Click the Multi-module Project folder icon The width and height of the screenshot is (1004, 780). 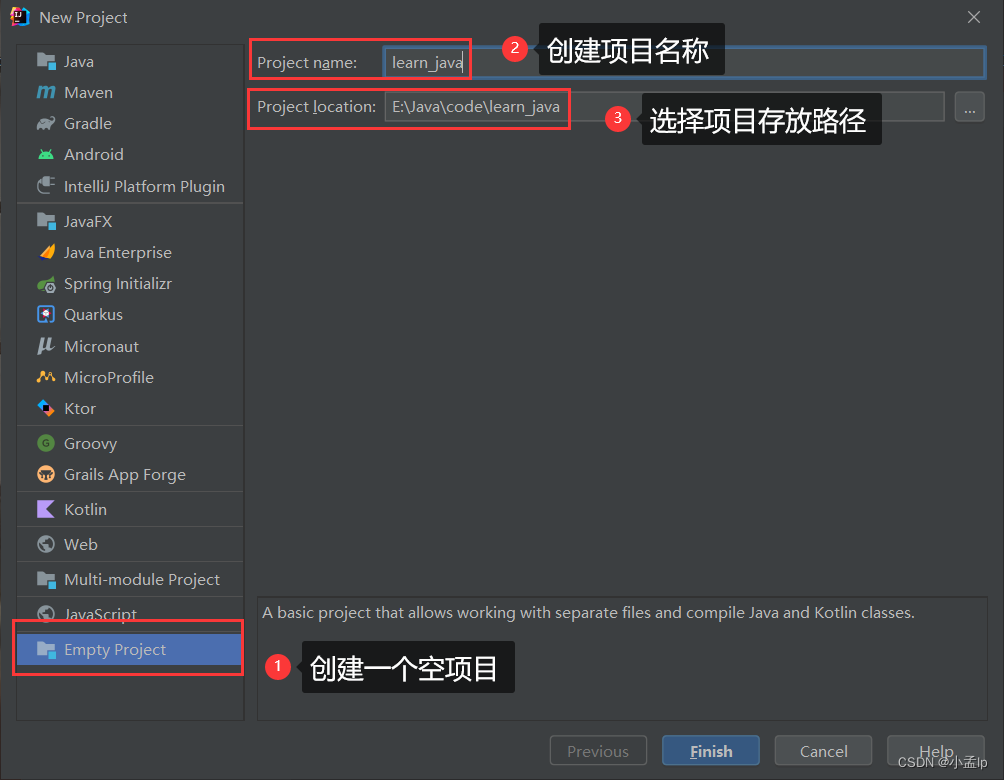[46, 580]
